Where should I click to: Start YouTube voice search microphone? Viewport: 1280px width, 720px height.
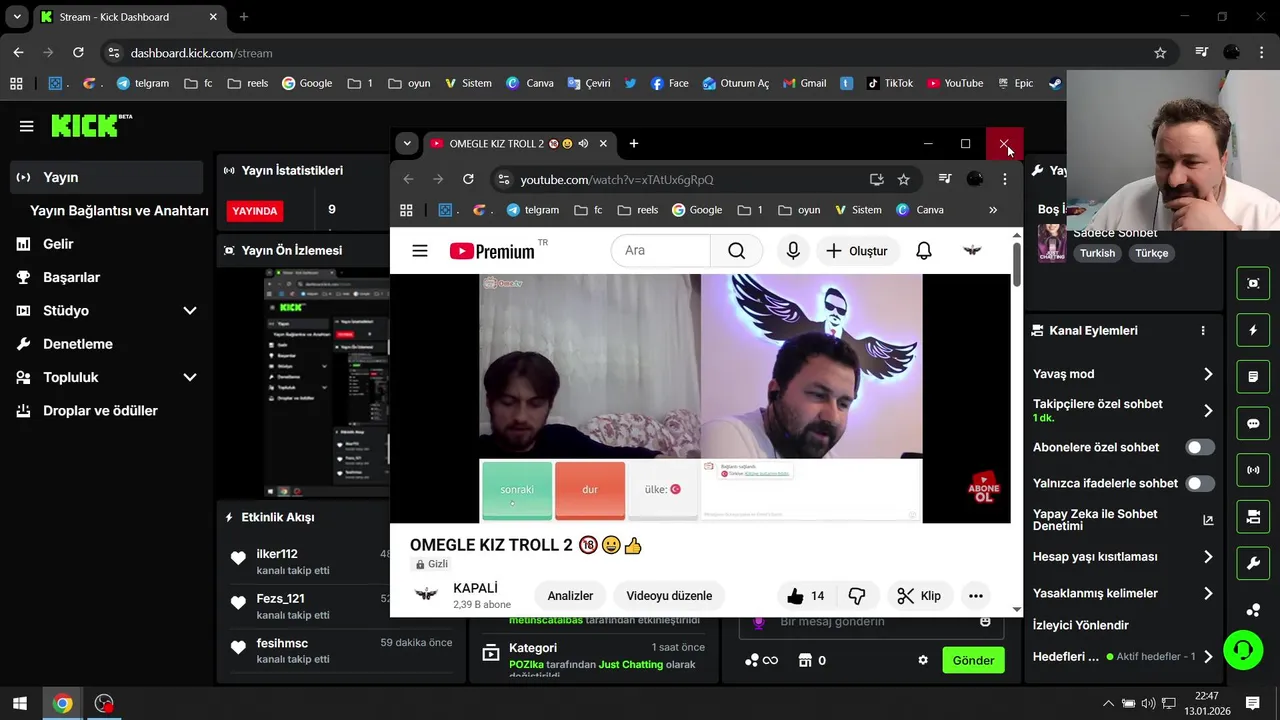coord(793,251)
